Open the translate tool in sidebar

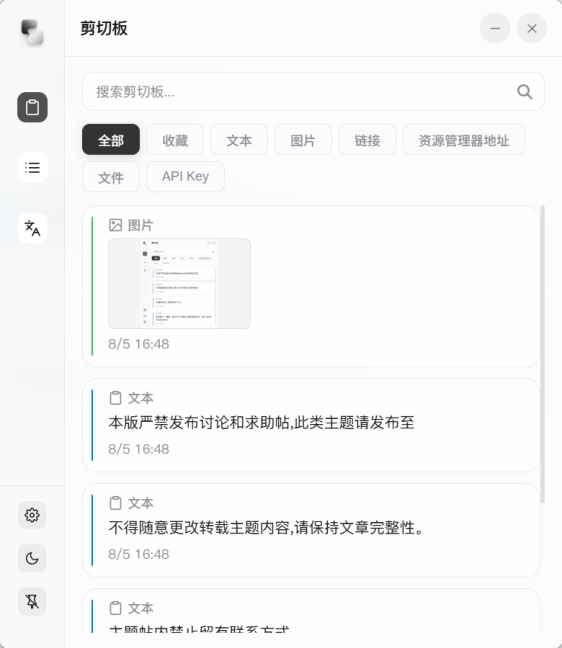tap(32, 228)
